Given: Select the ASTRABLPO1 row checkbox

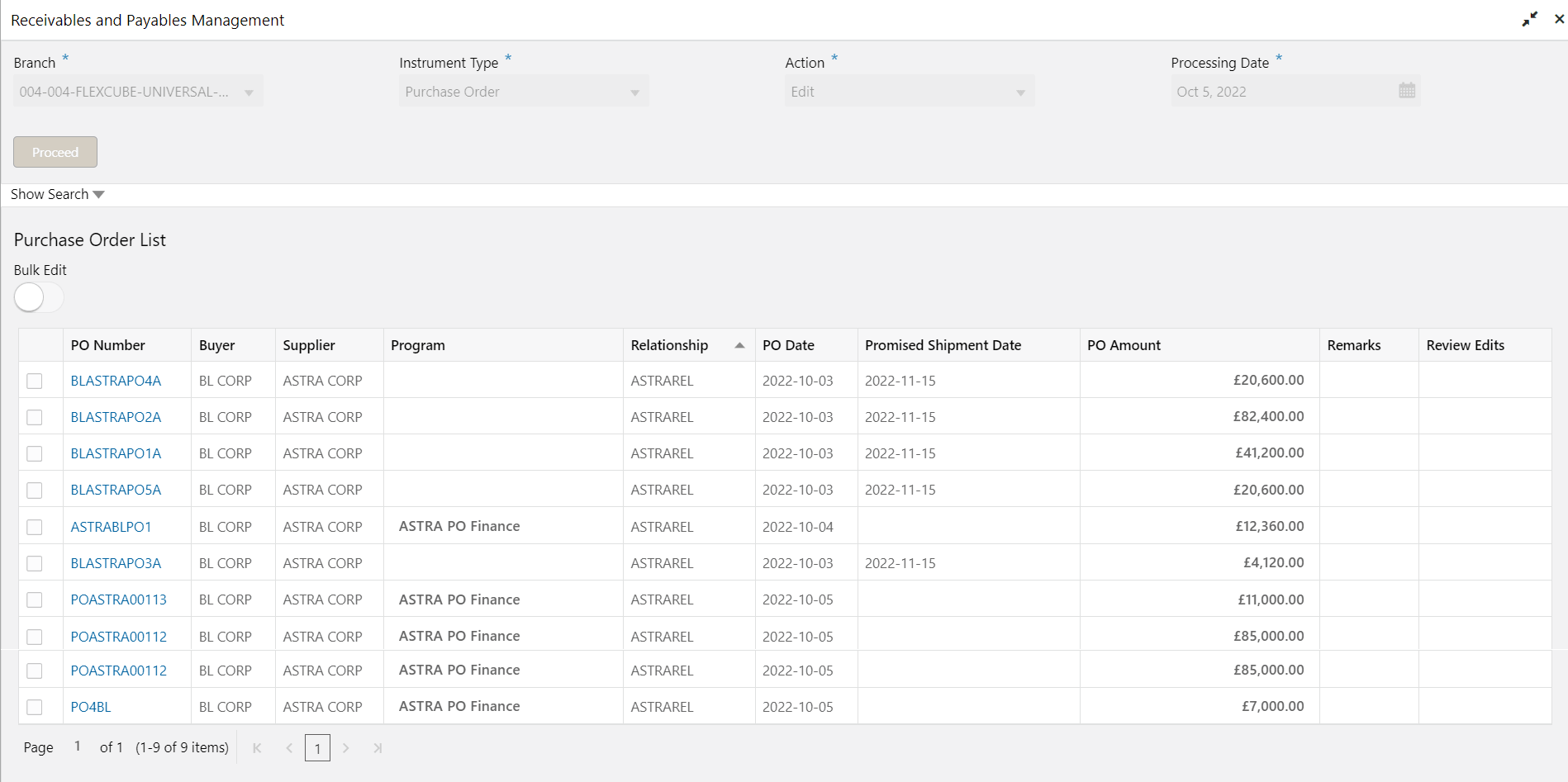Looking at the screenshot, I should 35,527.
